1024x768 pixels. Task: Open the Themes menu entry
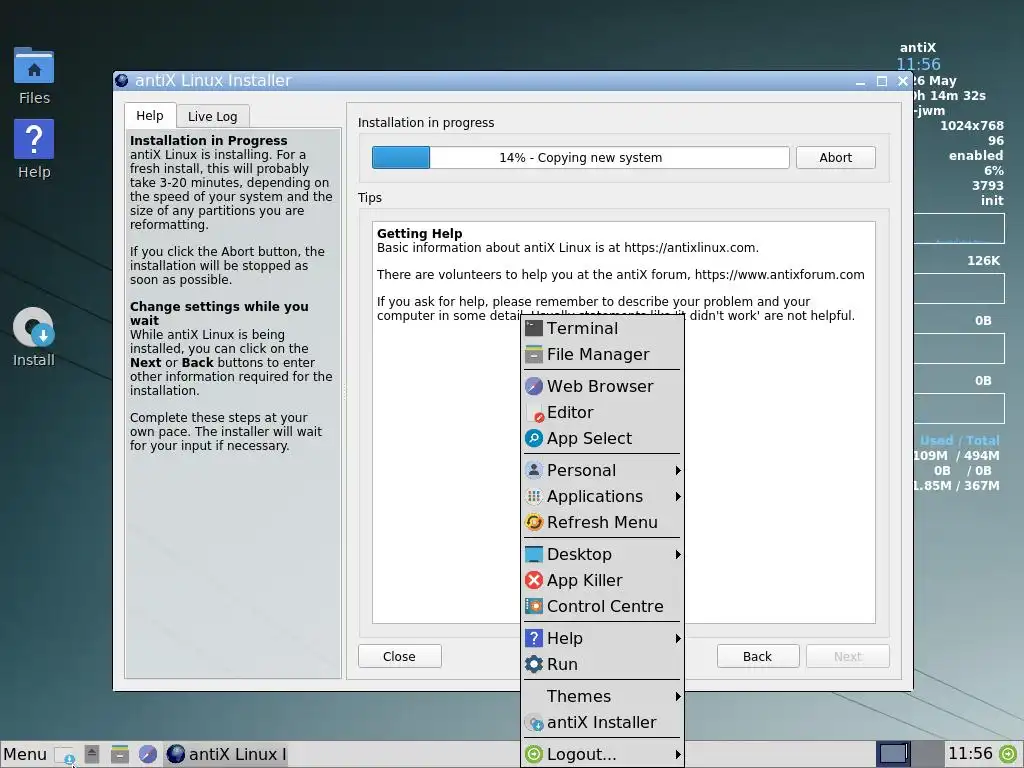(x=602, y=697)
